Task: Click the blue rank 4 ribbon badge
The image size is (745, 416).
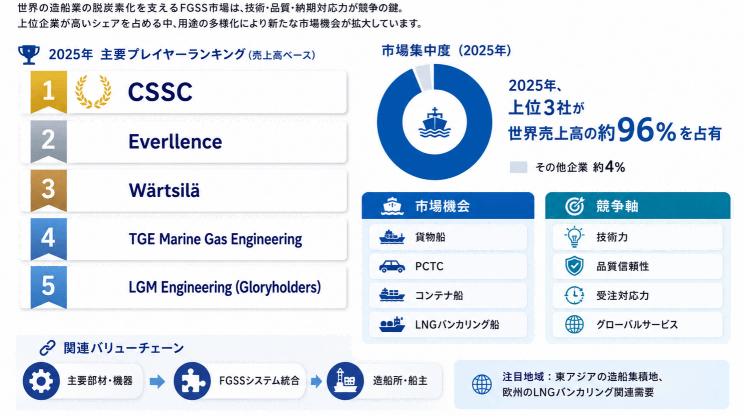Action: pos(48,239)
